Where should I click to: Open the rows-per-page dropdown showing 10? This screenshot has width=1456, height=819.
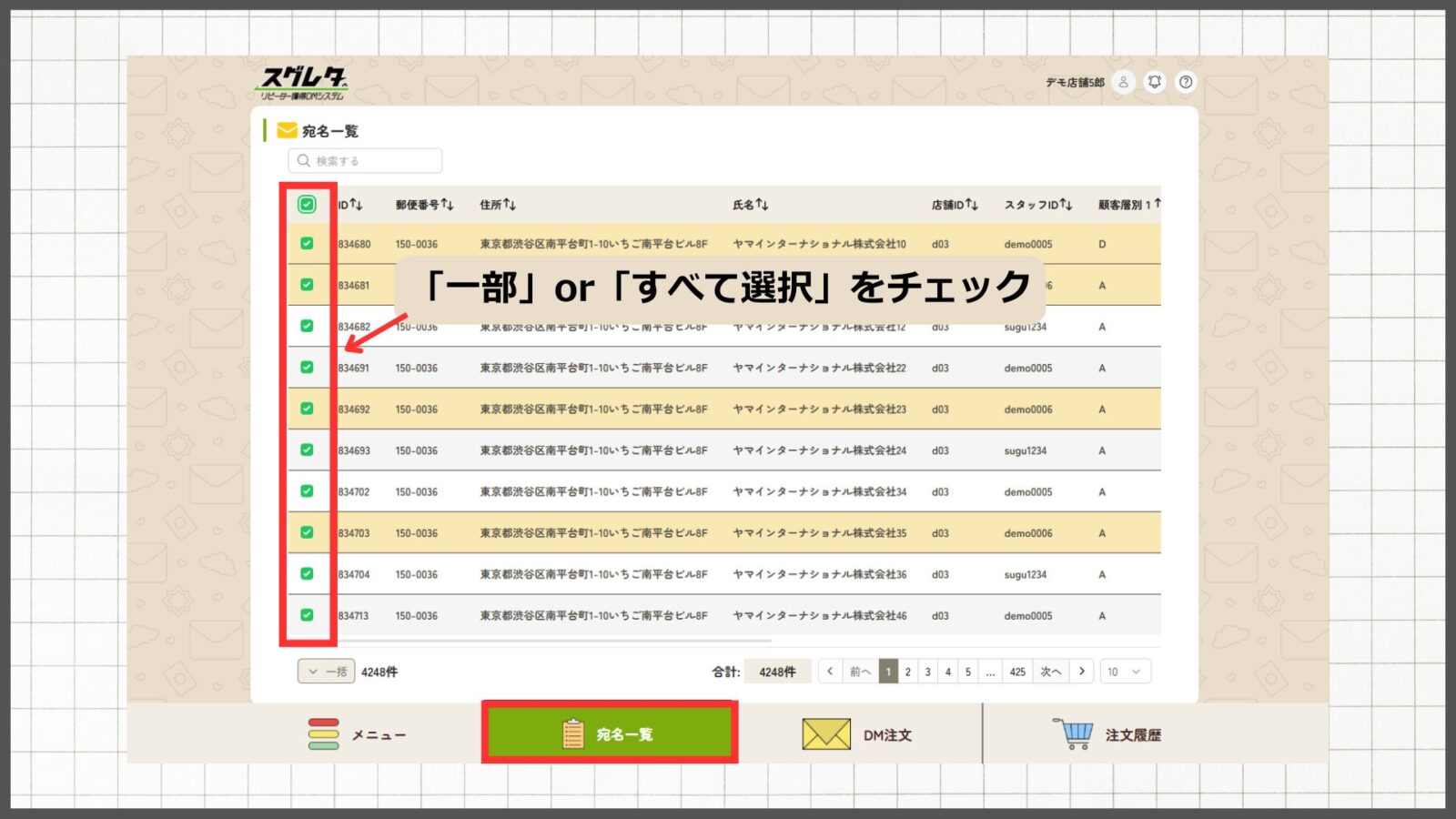(1125, 672)
